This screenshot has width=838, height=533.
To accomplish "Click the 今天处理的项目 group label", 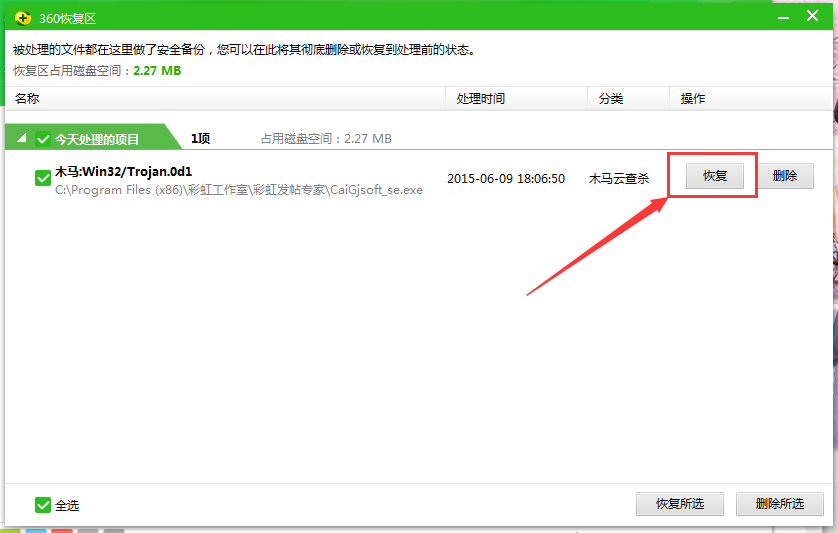I will (97, 140).
